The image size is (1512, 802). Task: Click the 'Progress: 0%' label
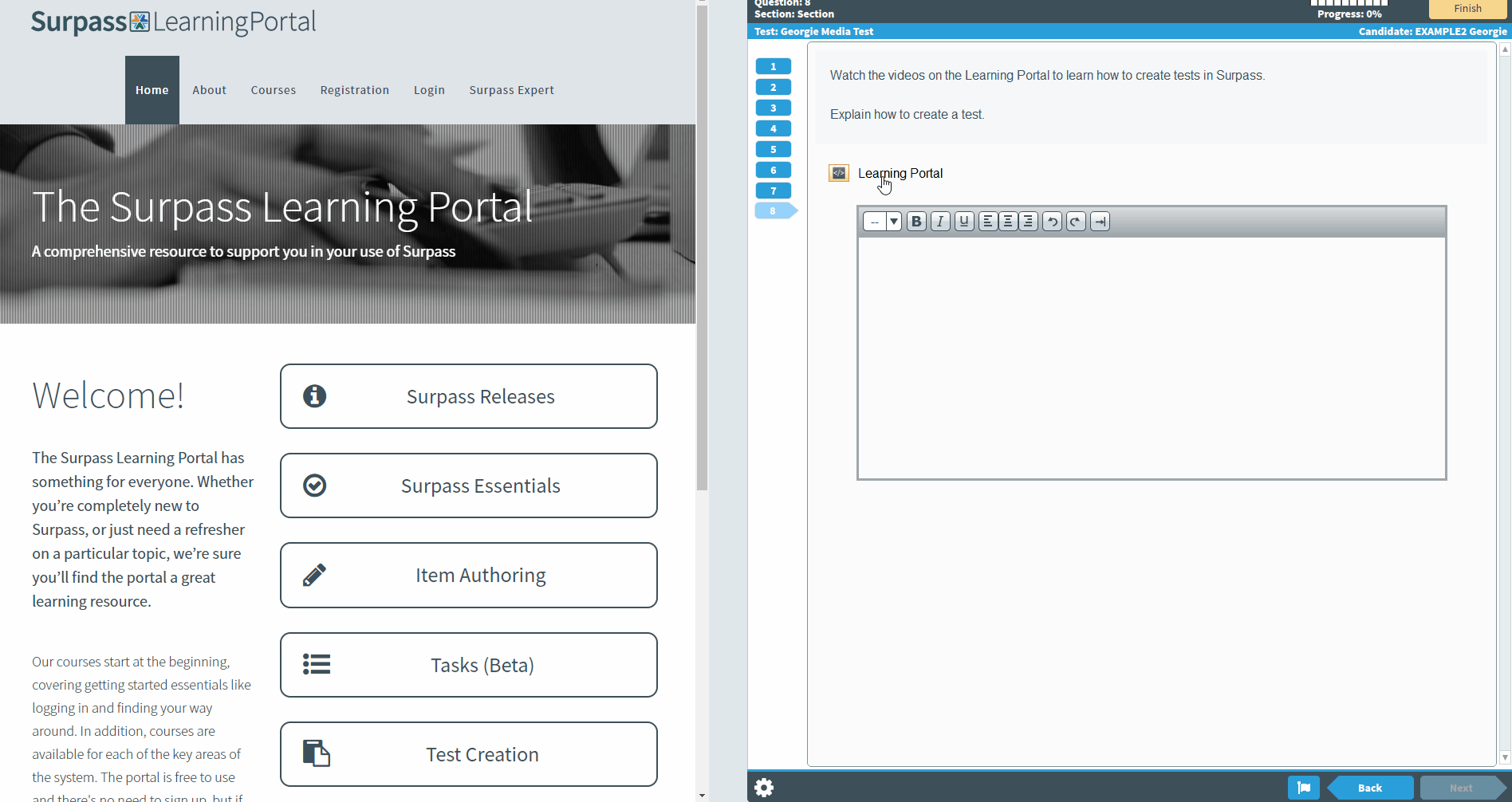point(1349,14)
